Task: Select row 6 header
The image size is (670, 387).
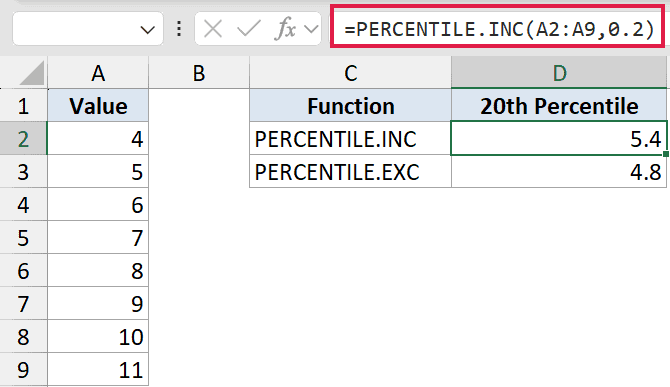Action: [x=24, y=270]
